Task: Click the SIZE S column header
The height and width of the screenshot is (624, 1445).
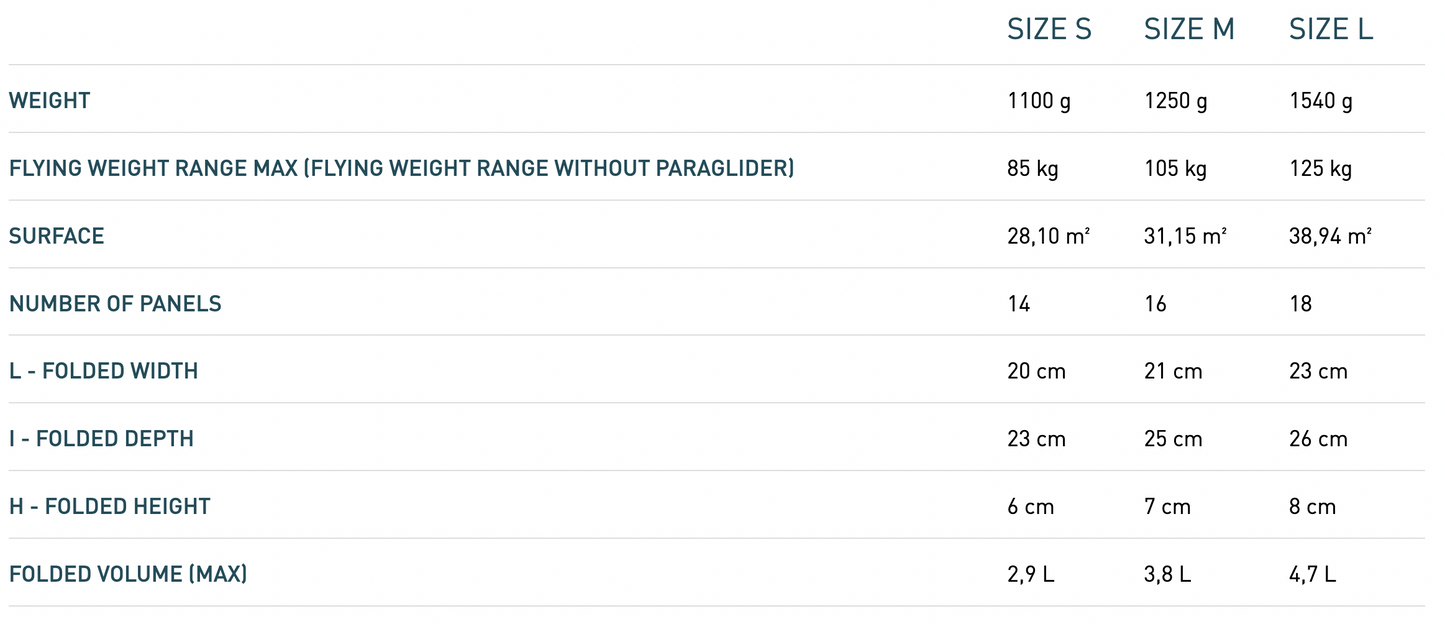Action: pyautogui.click(x=1049, y=31)
